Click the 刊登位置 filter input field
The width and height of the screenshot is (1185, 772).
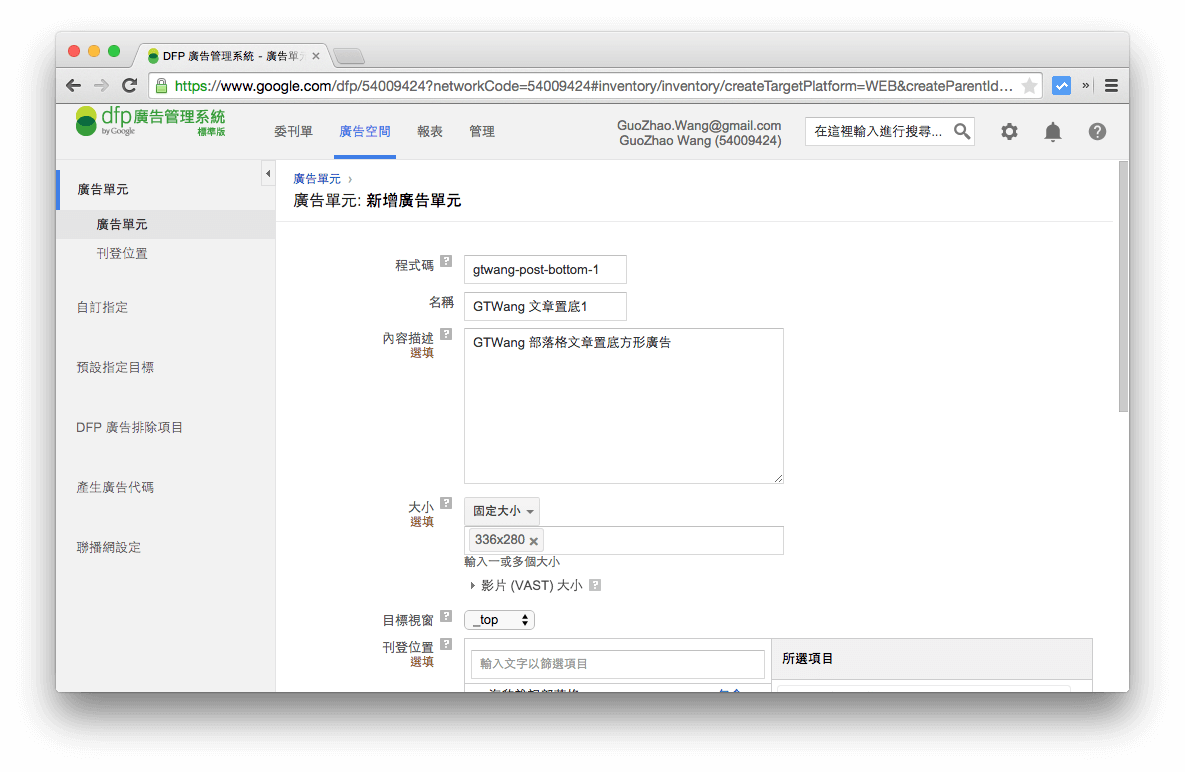pos(617,664)
